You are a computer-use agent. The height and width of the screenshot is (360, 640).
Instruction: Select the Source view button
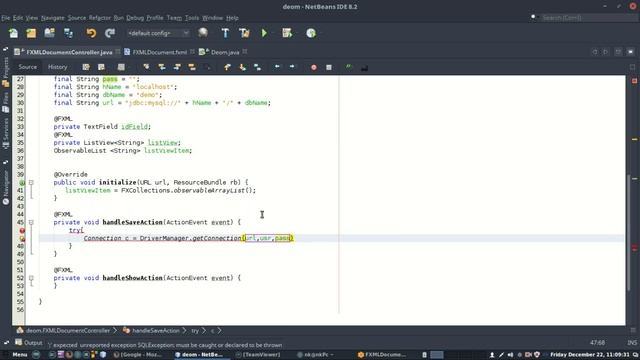coord(27,67)
